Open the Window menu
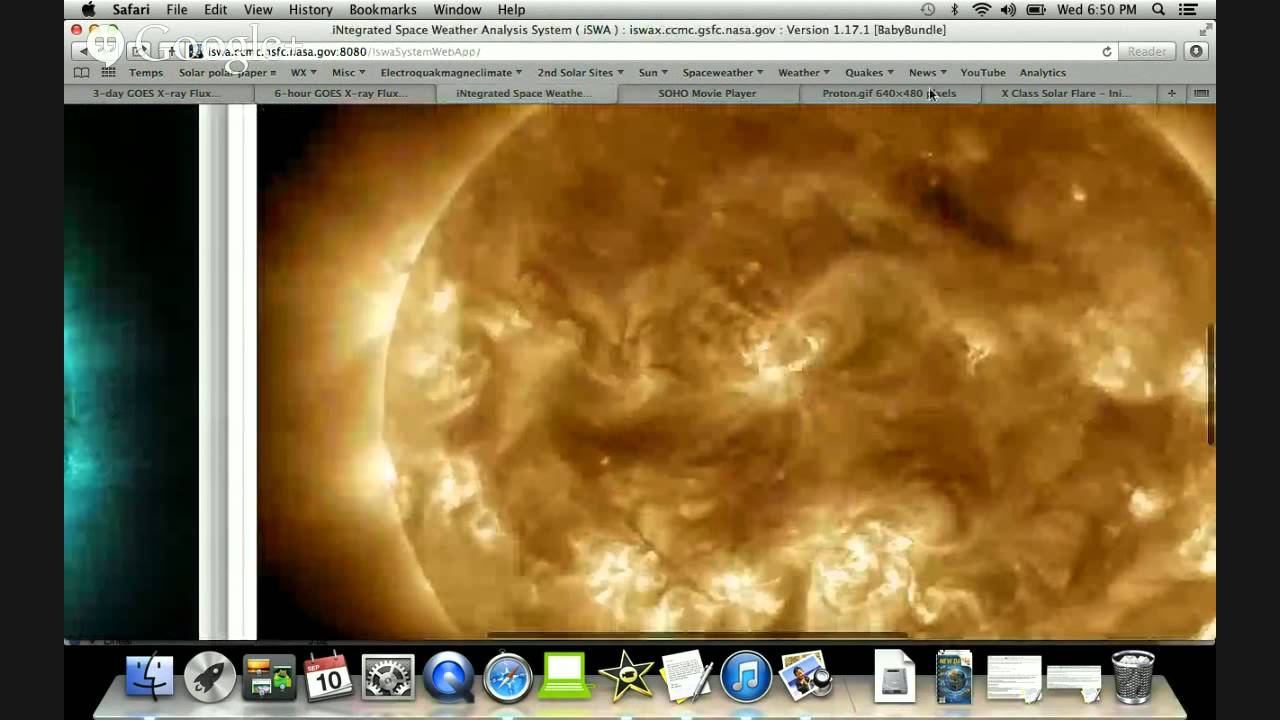1280x720 pixels. [457, 10]
